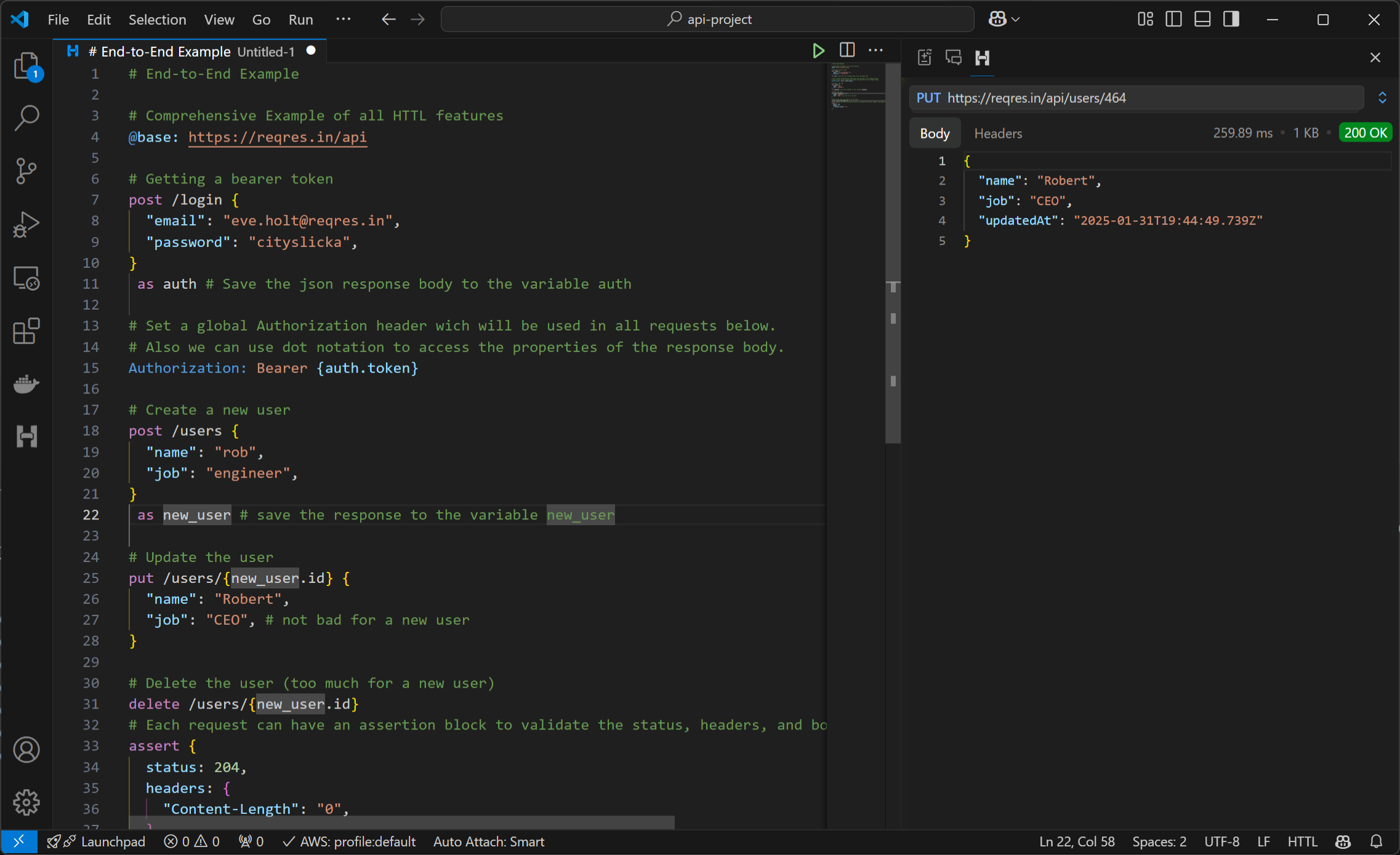Image resolution: width=1400 pixels, height=855 pixels.
Task: Go back using the navigation arrow
Action: pos(388,19)
